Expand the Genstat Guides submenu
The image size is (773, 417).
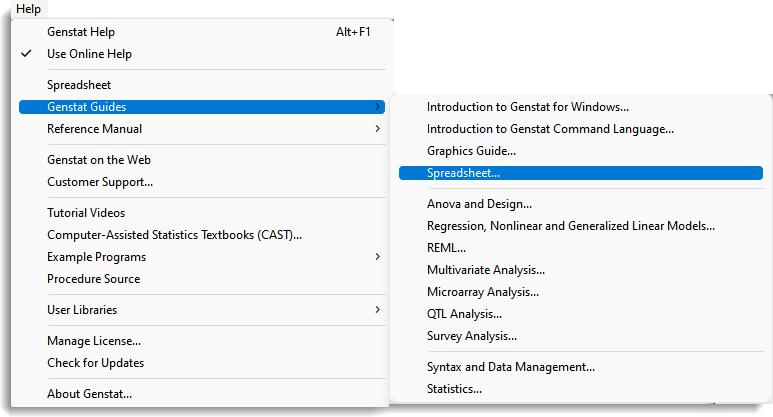click(x=202, y=107)
